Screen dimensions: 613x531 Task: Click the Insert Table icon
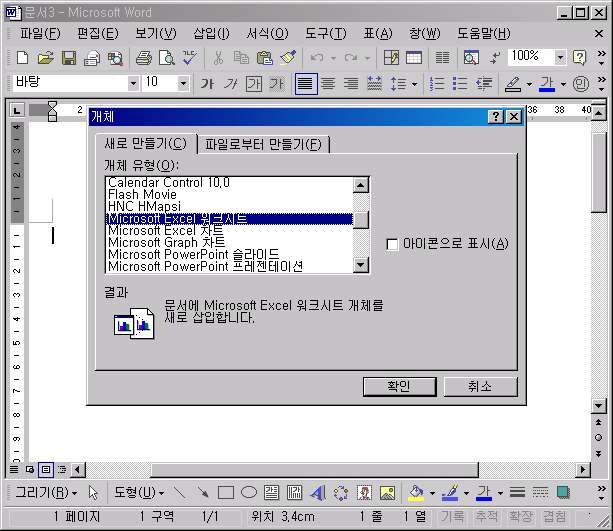pyautogui.click(x=414, y=58)
